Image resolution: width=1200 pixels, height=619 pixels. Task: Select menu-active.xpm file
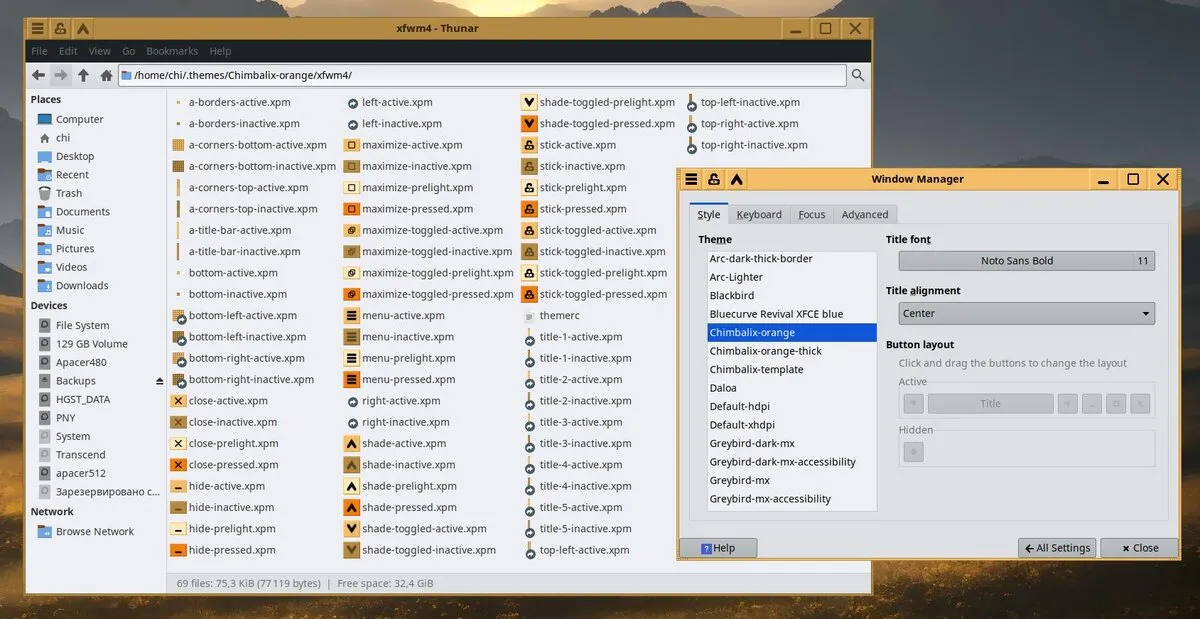pyautogui.click(x=393, y=315)
